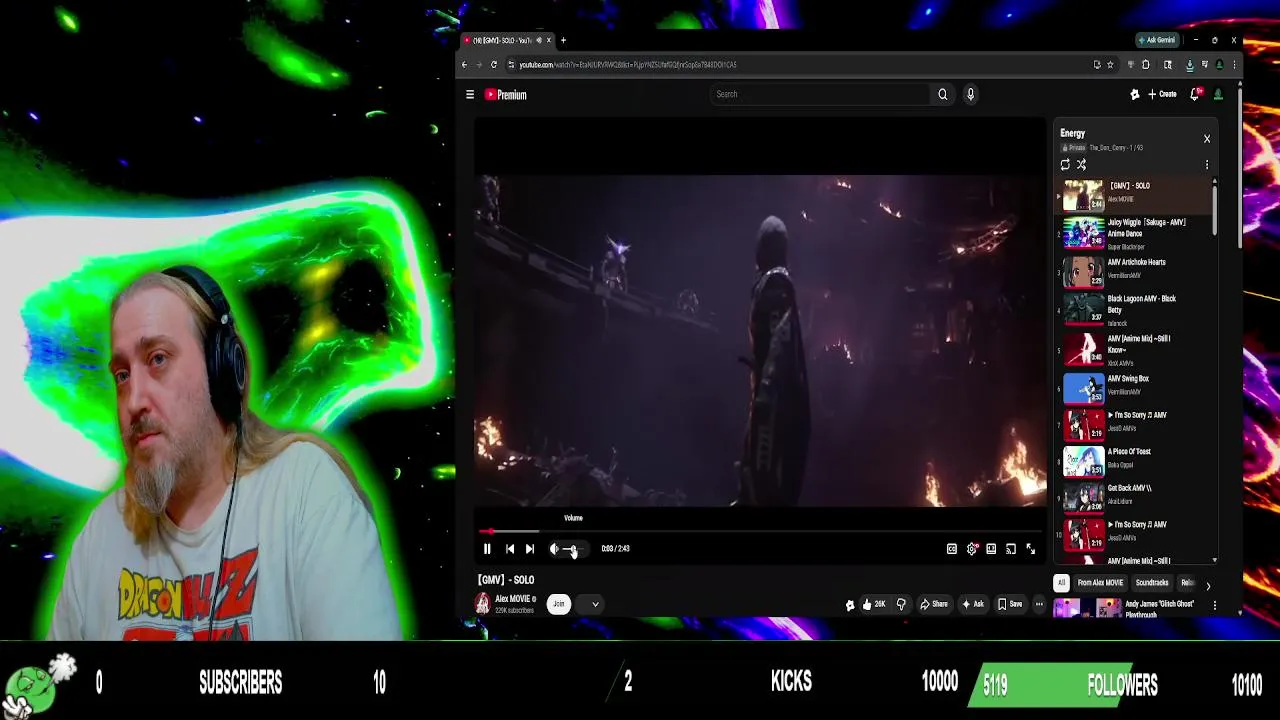Viewport: 1280px width, 720px height.
Task: Open the Alex MOVIE channel avatar
Action: (483, 604)
